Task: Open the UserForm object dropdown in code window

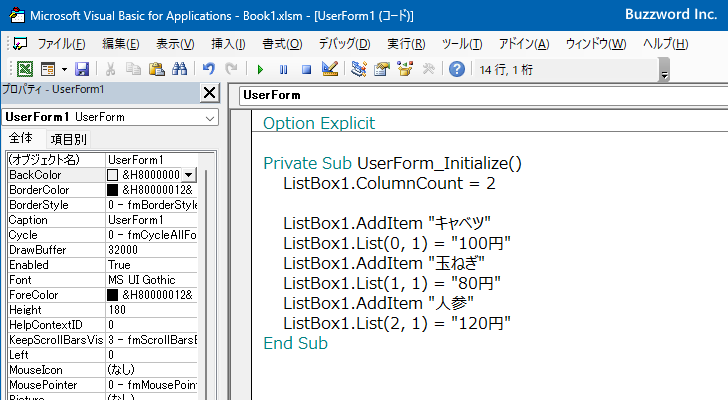Action: [x=483, y=95]
